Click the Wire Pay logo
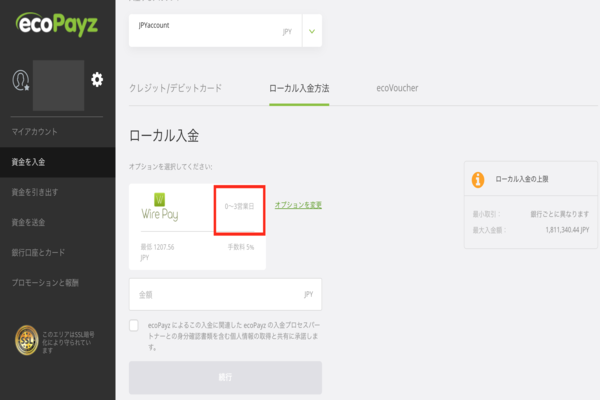 160,207
